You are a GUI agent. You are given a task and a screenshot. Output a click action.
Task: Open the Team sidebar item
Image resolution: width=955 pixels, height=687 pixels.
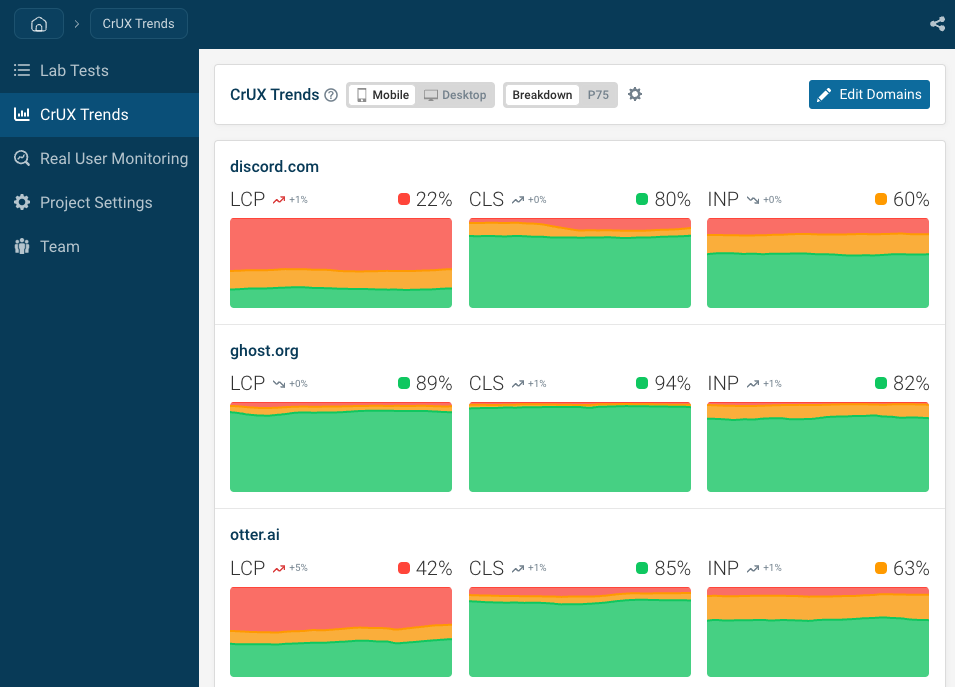coord(99,246)
